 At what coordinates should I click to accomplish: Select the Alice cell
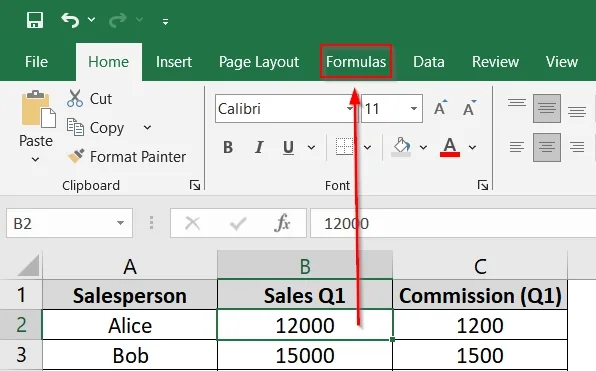pos(130,325)
